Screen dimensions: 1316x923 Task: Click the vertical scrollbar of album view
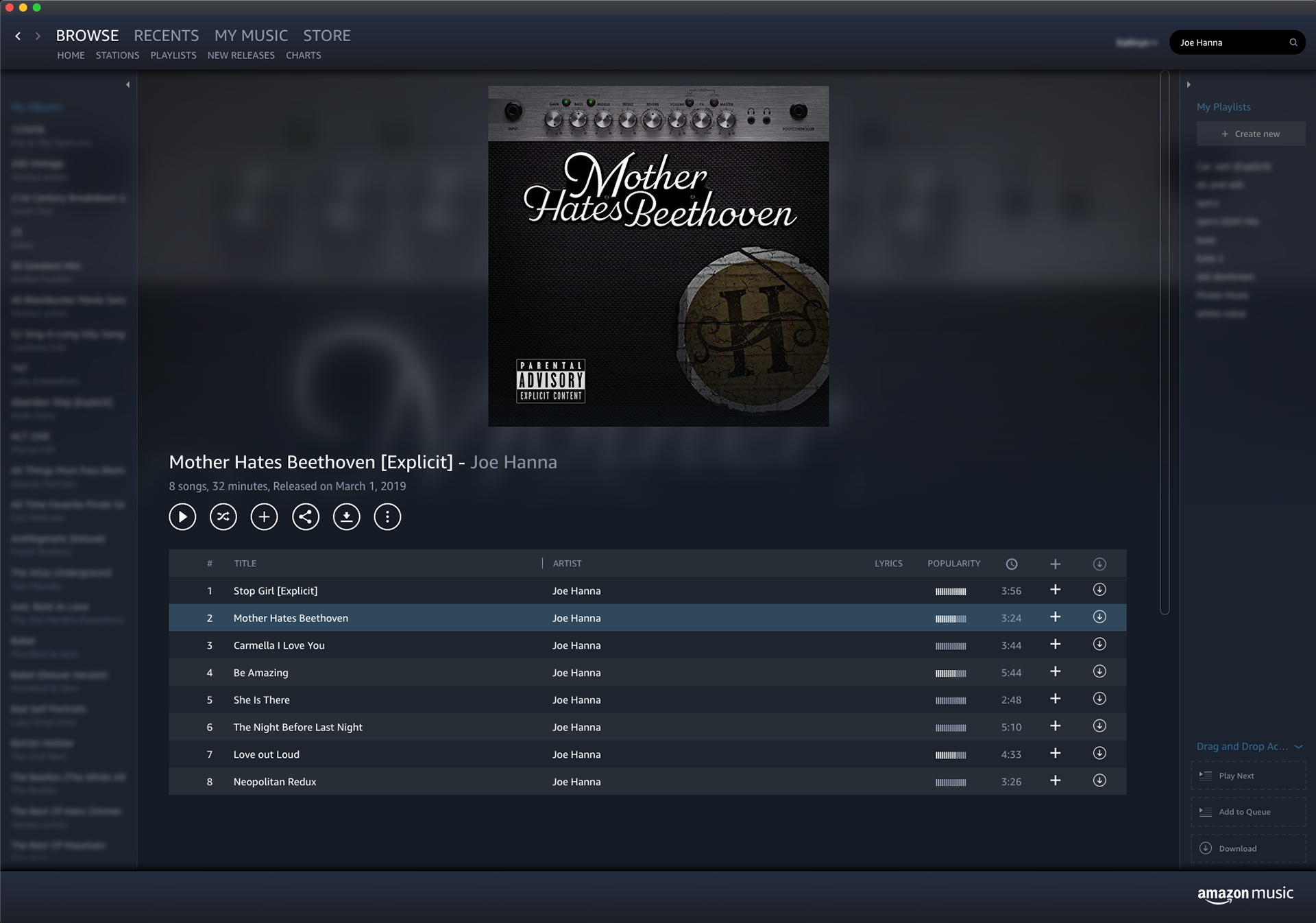pos(1164,343)
